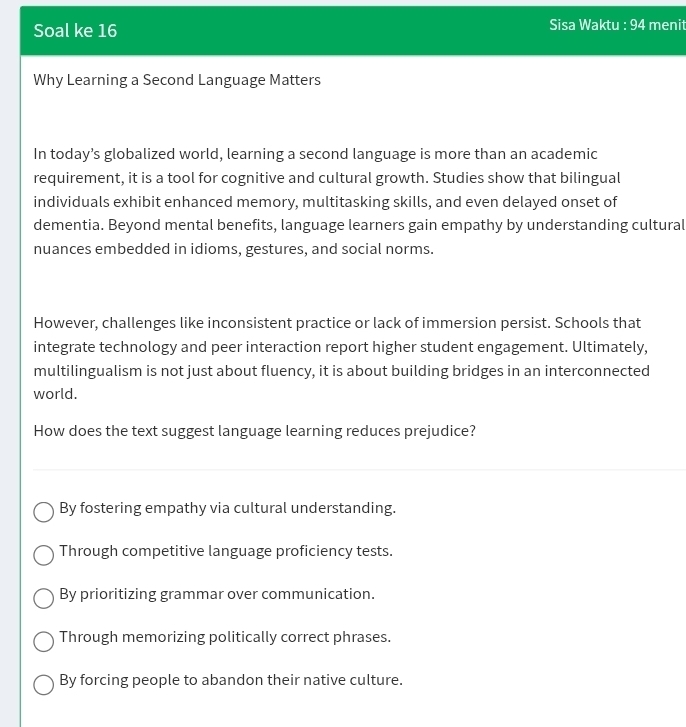Image resolution: width=686 pixels, height=727 pixels.
Task: Select the abandon native culture radio button
Action: click(44, 684)
